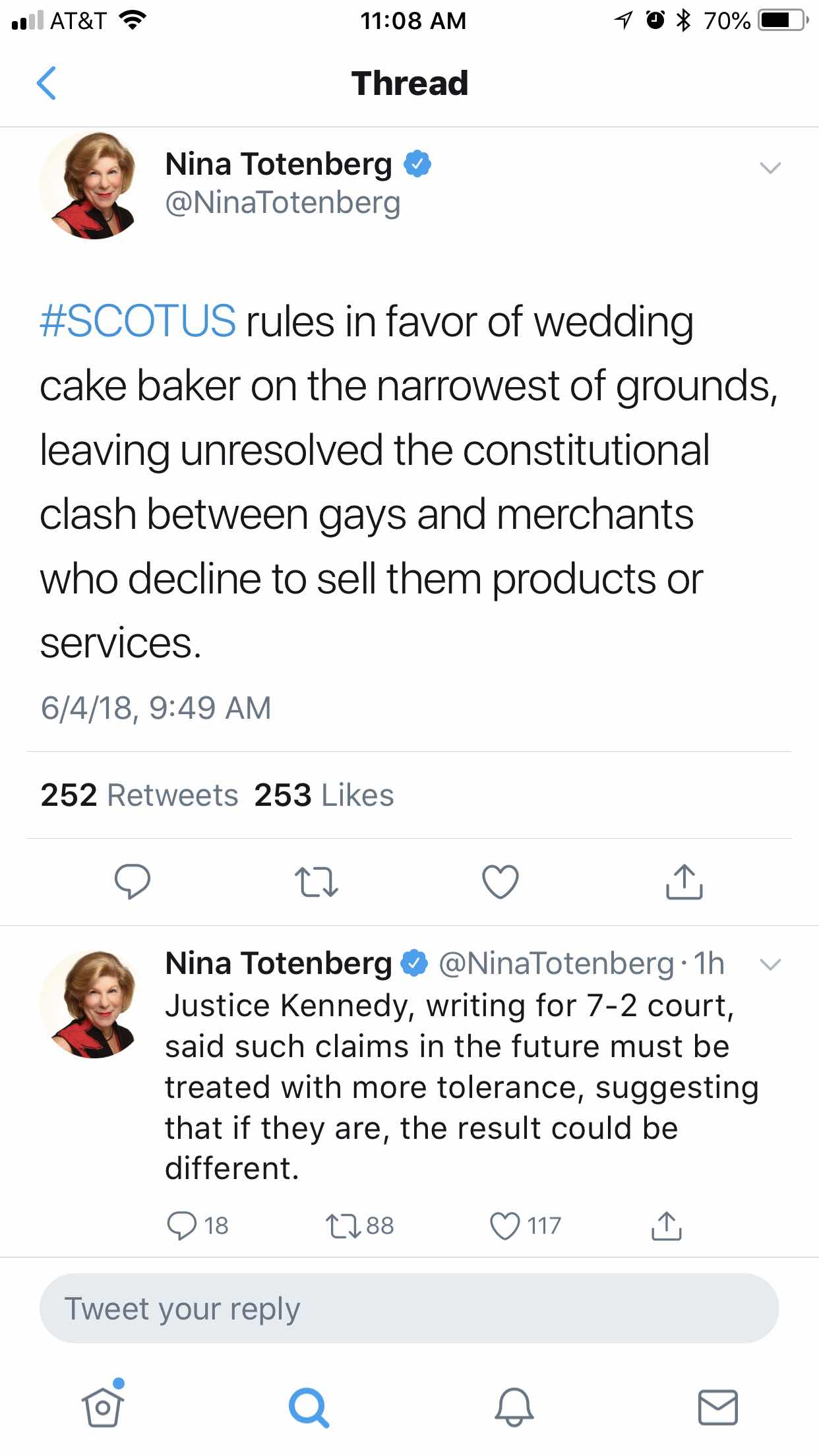Image resolution: width=819 pixels, height=1456 pixels.
Task: Like the main tweet with the heart
Action: 501,882
